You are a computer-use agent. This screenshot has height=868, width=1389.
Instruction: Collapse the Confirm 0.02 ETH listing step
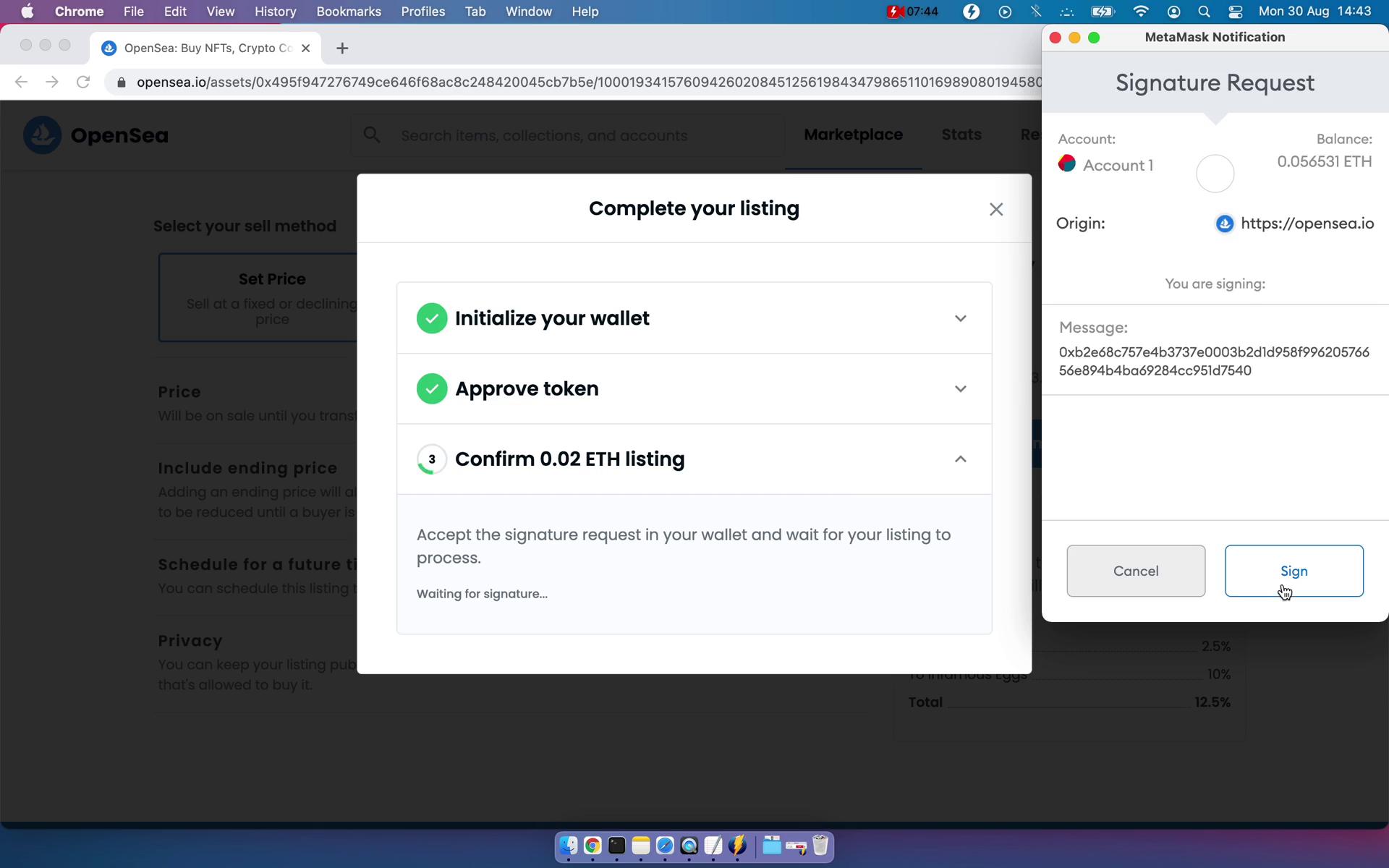pos(960,458)
